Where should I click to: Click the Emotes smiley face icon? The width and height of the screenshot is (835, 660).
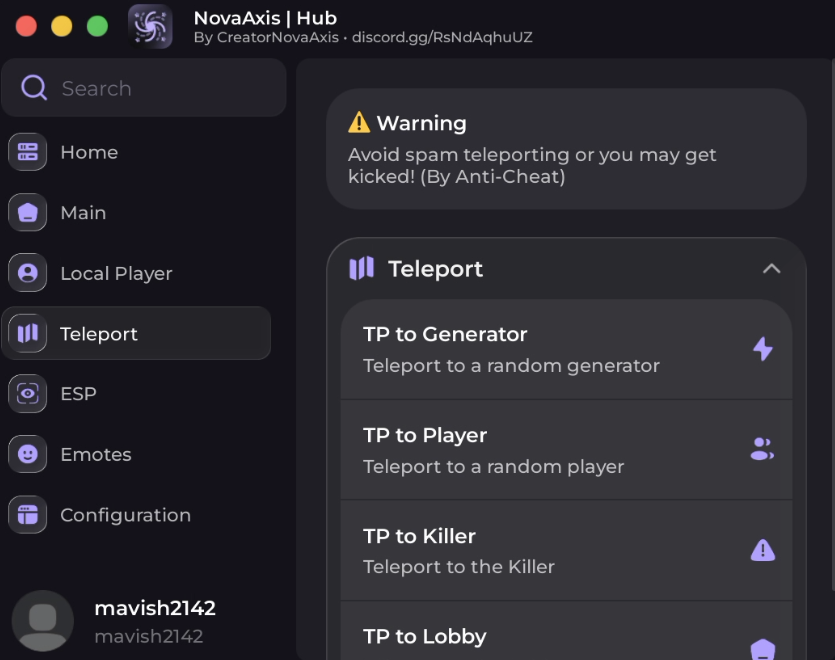click(x=28, y=454)
